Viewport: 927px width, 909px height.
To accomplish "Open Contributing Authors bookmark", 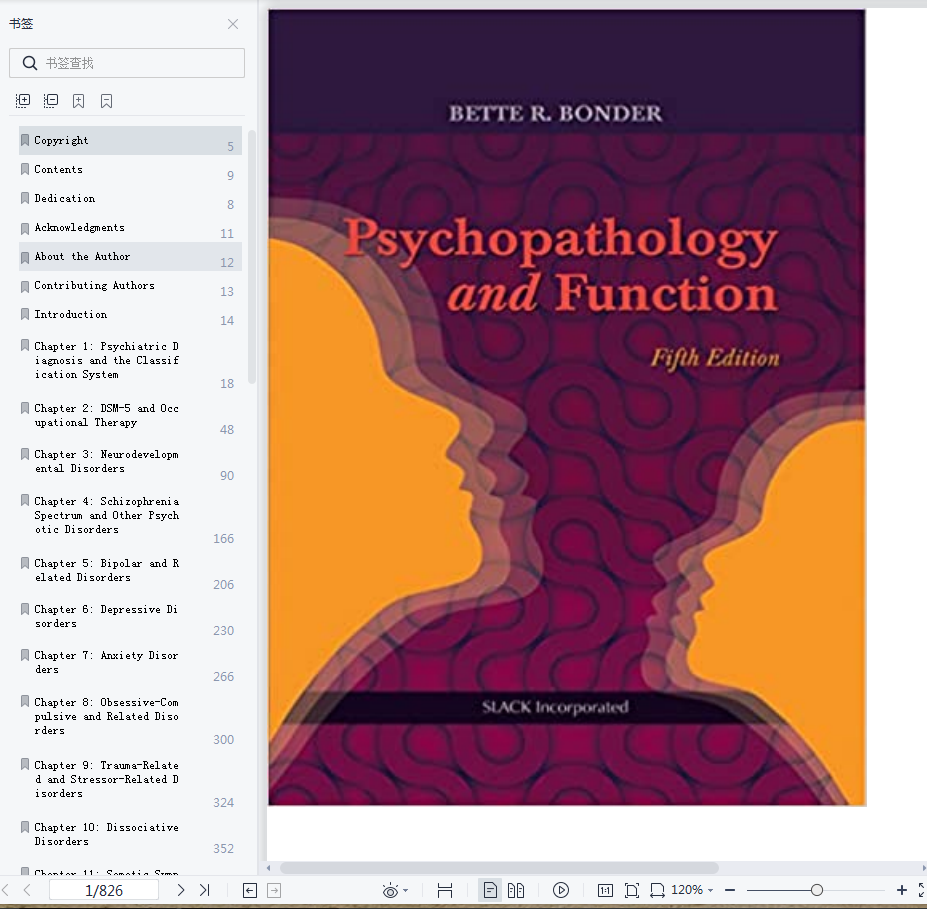I will point(130,285).
